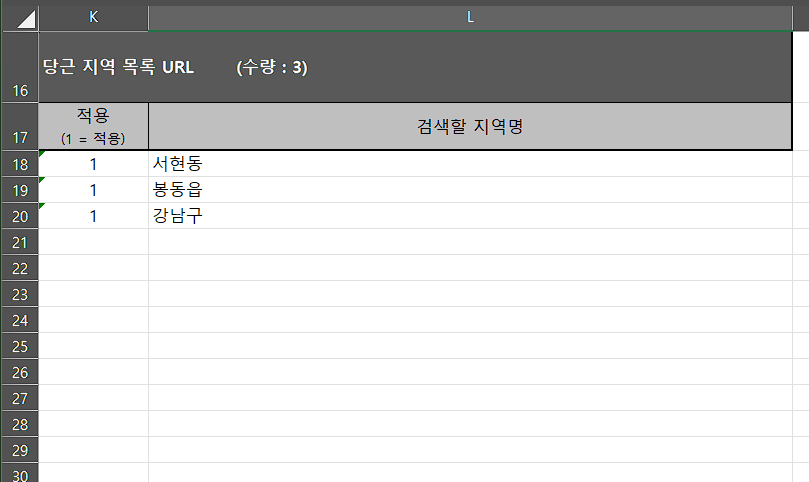The image size is (809, 482).
Task: Select the empty column L cell in row 21
Action: (470, 242)
